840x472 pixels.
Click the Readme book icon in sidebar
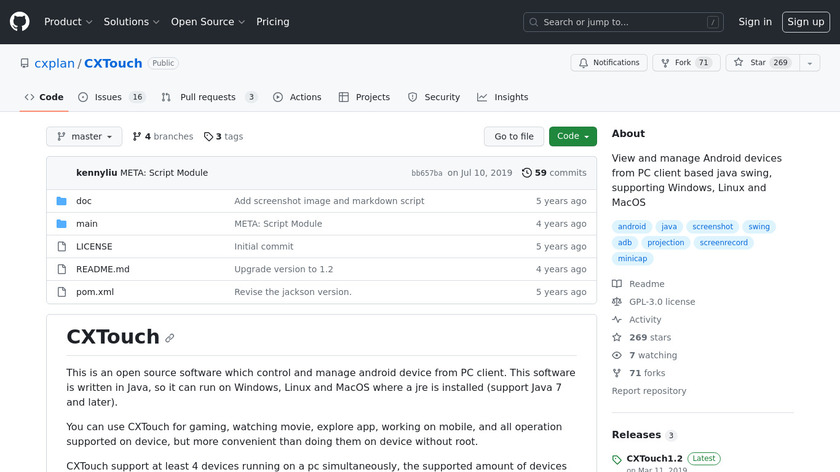(x=617, y=284)
